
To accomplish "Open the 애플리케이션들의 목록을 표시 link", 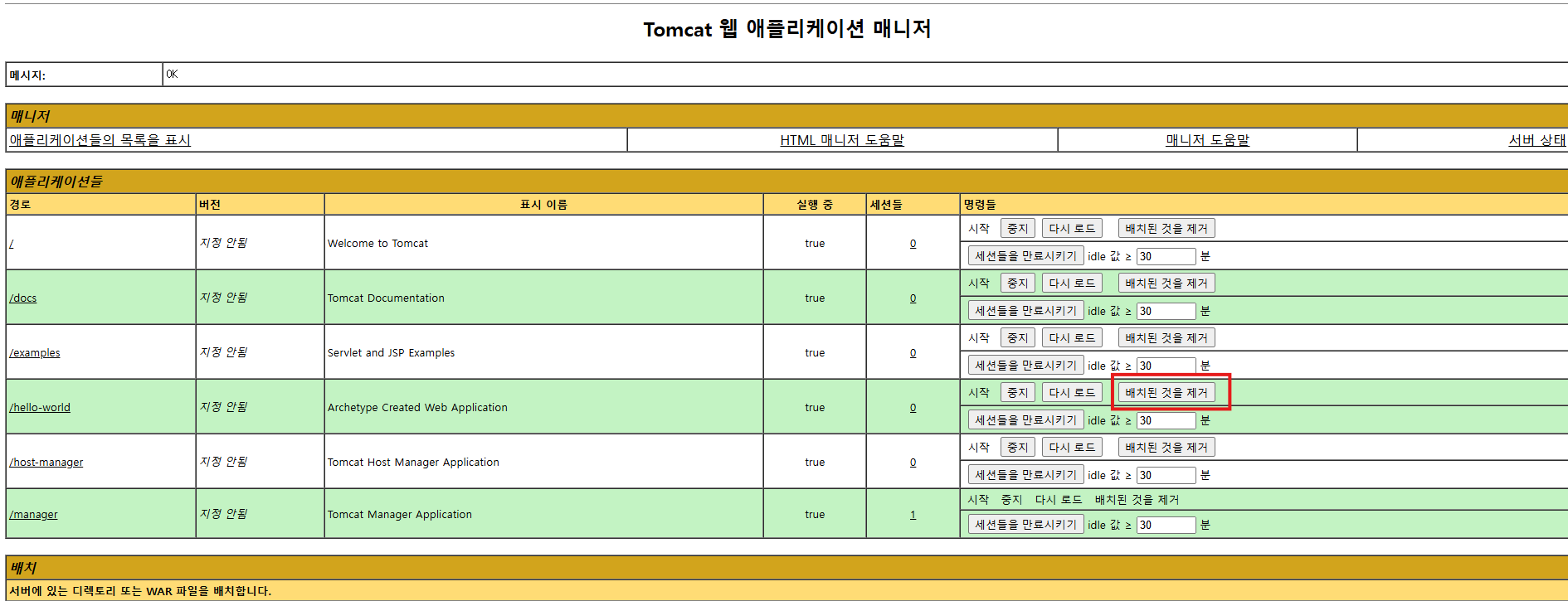I will 100,140.
